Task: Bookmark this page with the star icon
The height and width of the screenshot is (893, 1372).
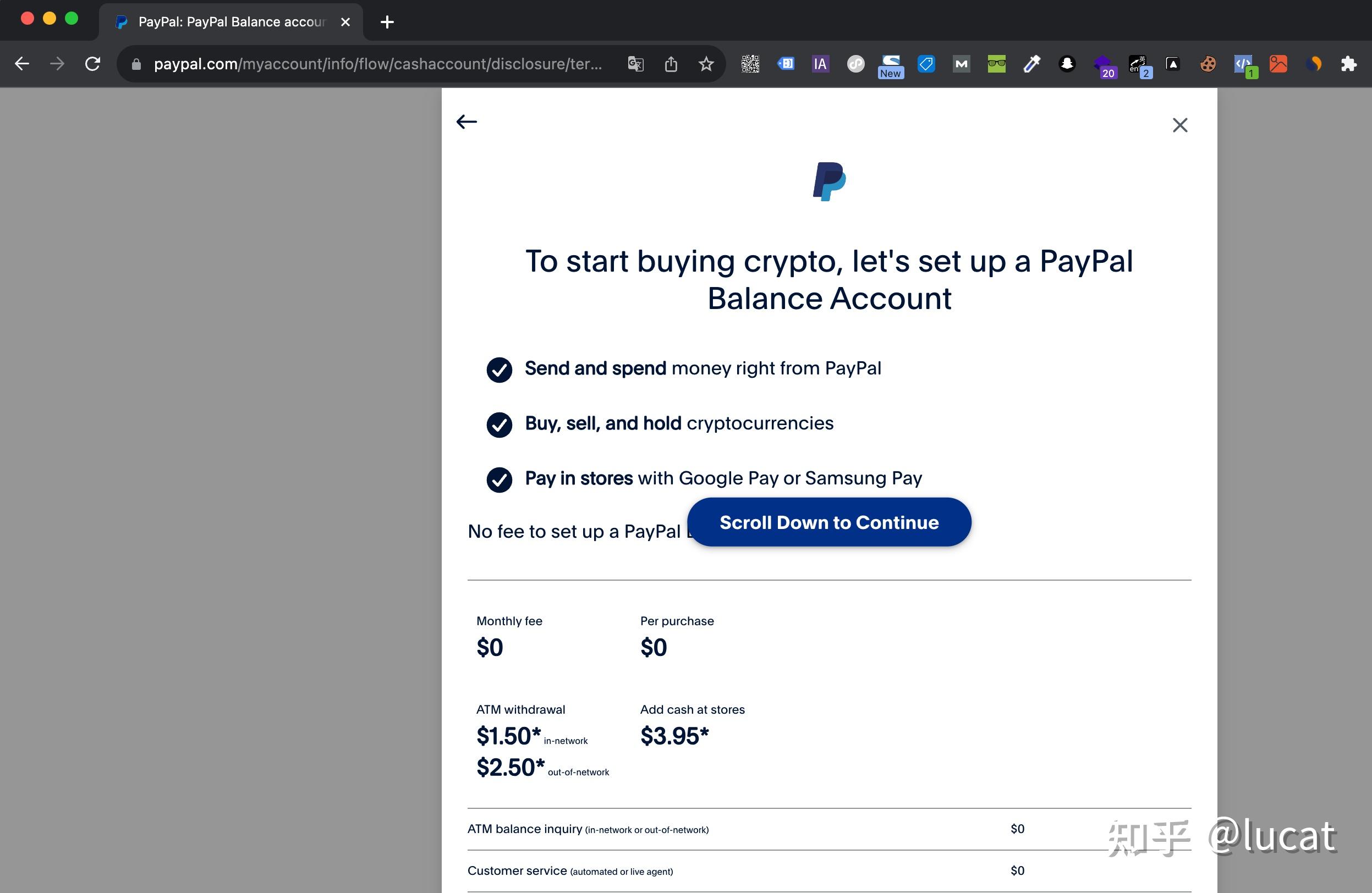Action: [x=706, y=64]
